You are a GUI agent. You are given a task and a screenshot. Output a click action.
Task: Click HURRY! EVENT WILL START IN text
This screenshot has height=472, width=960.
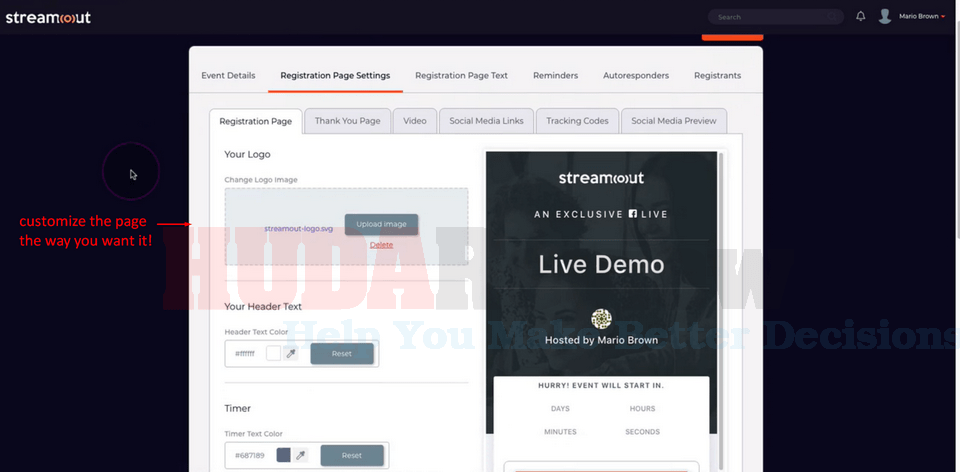[601, 386]
